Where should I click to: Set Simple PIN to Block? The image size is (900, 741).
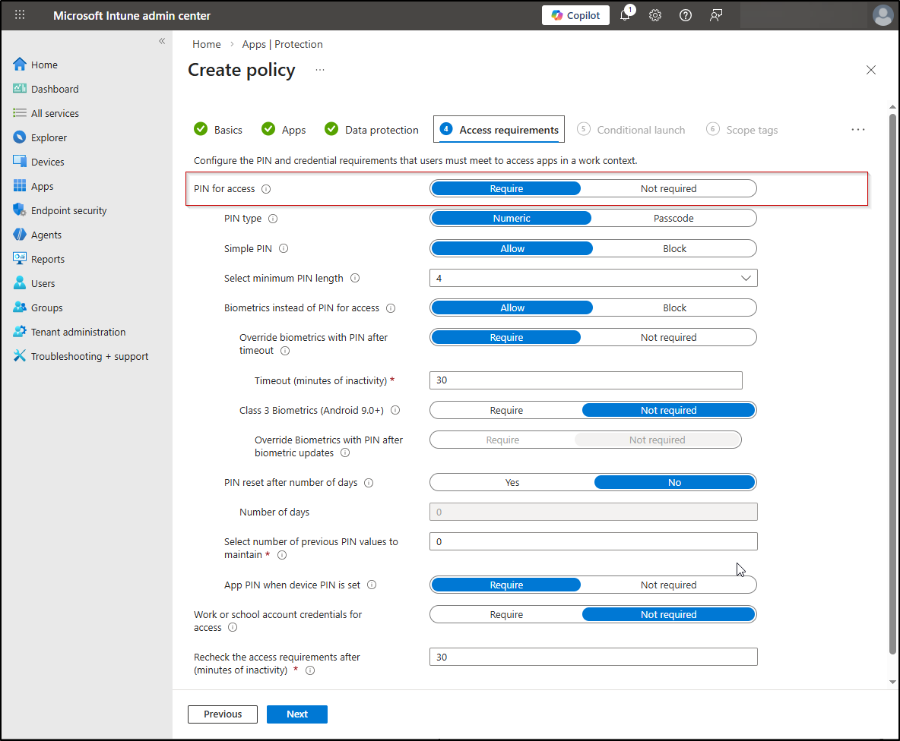tap(674, 248)
